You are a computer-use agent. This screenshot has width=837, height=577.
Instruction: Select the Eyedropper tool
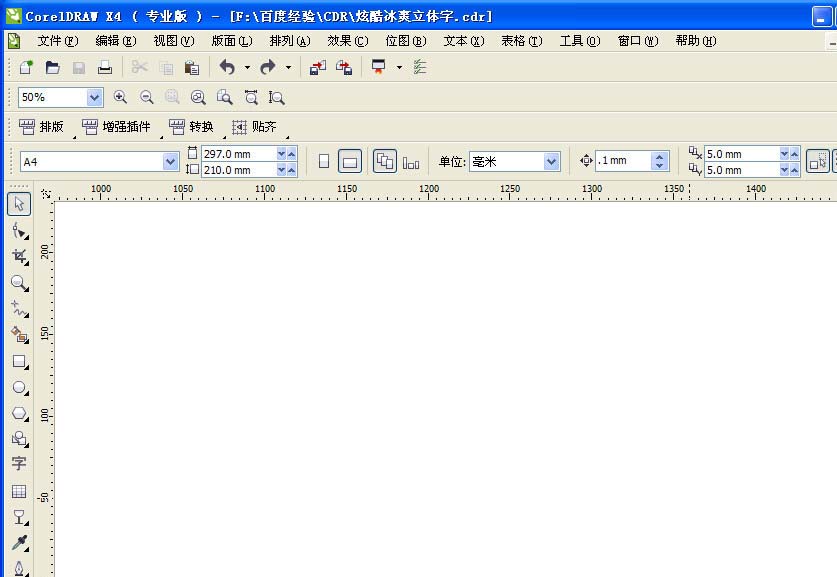(19, 543)
